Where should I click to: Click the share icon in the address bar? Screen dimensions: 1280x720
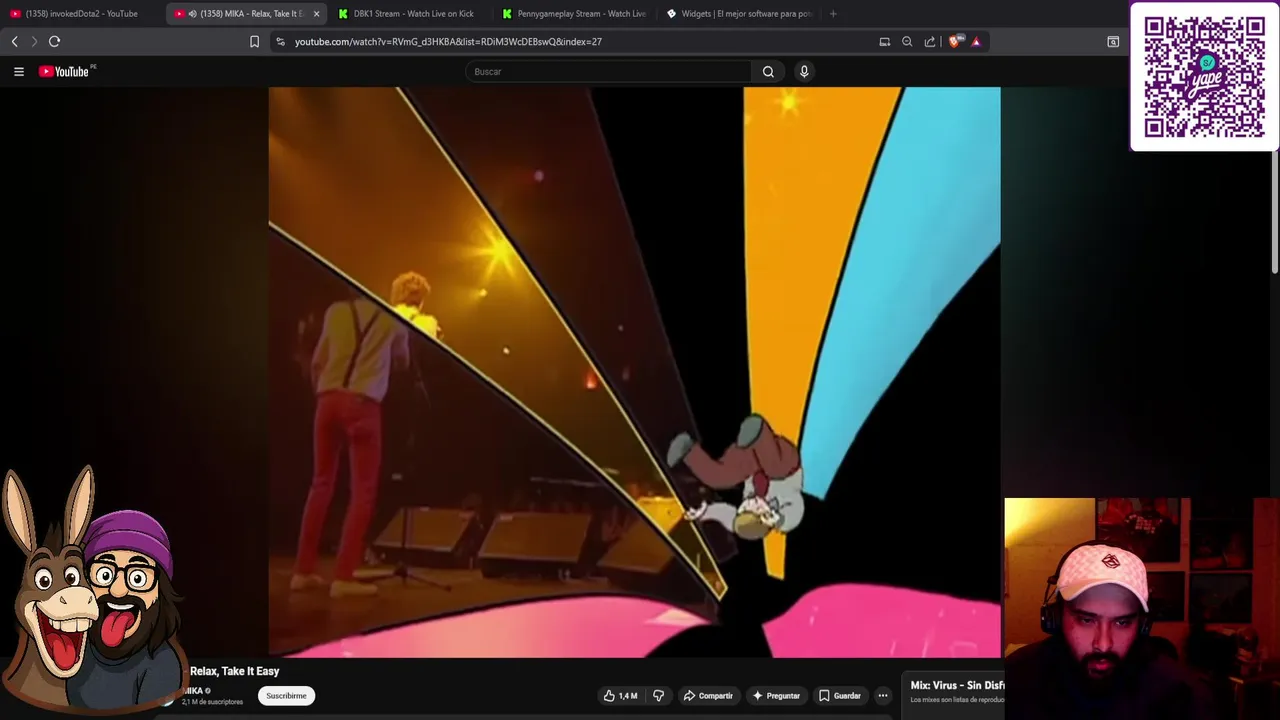click(930, 42)
